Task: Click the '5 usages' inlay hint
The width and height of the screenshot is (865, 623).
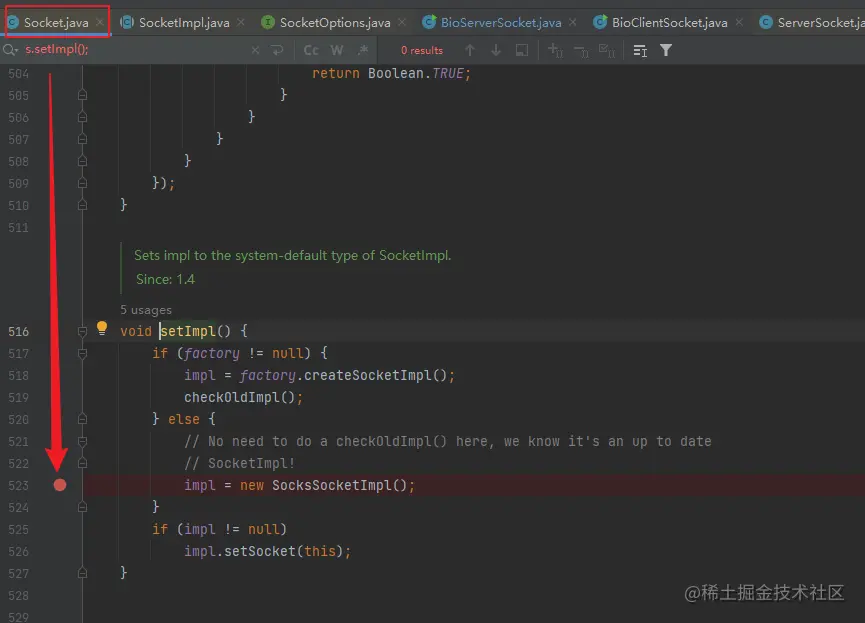Action: [146, 310]
